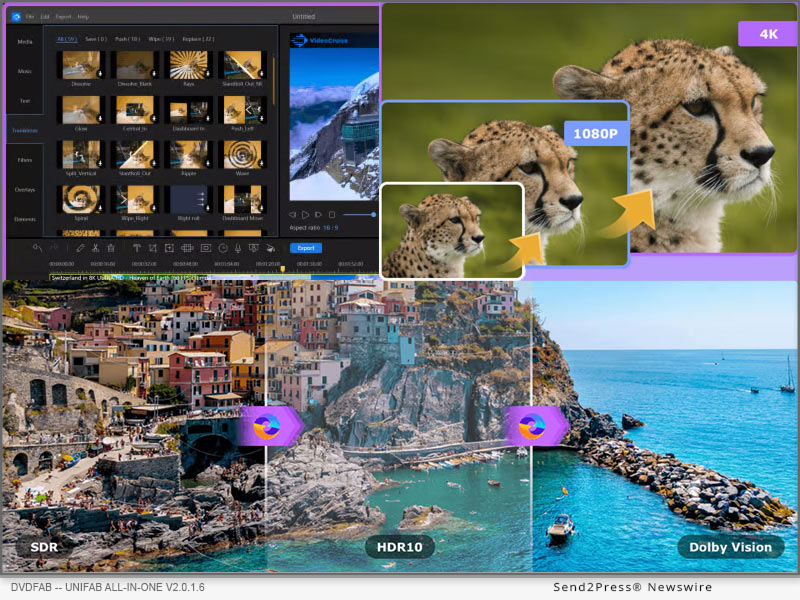This screenshot has height=600, width=800.
Task: Open the File menu
Action: [x=30, y=17]
